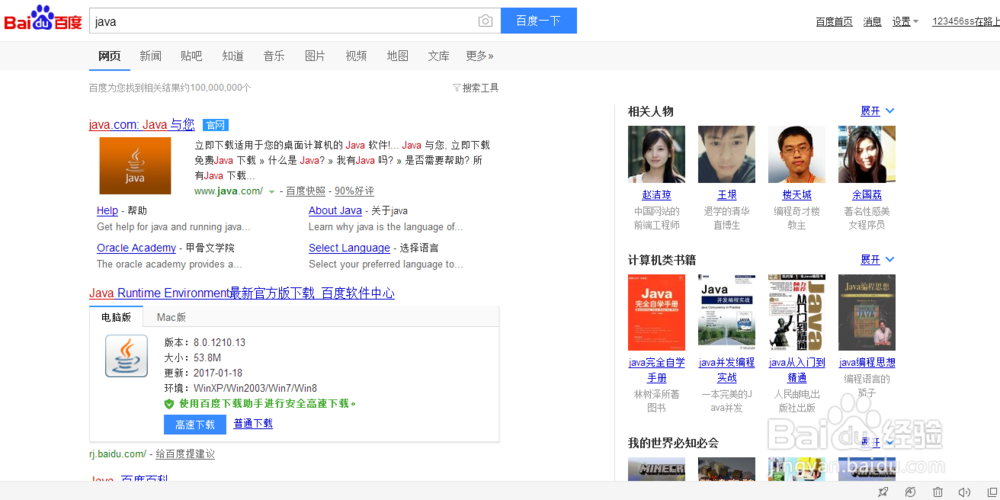Switch to the 新闻 tab
The width and height of the screenshot is (1000, 500).
coord(151,56)
